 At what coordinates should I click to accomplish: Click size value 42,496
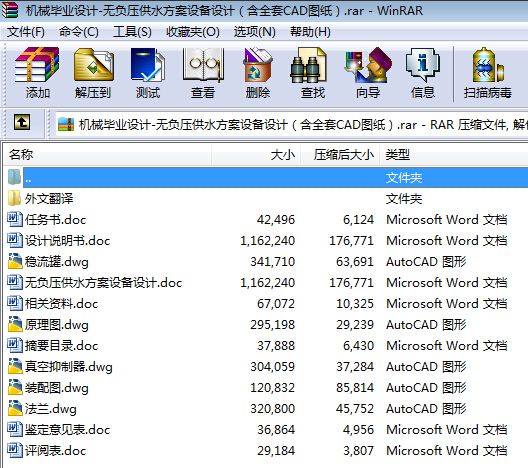pyautogui.click(x=276, y=220)
